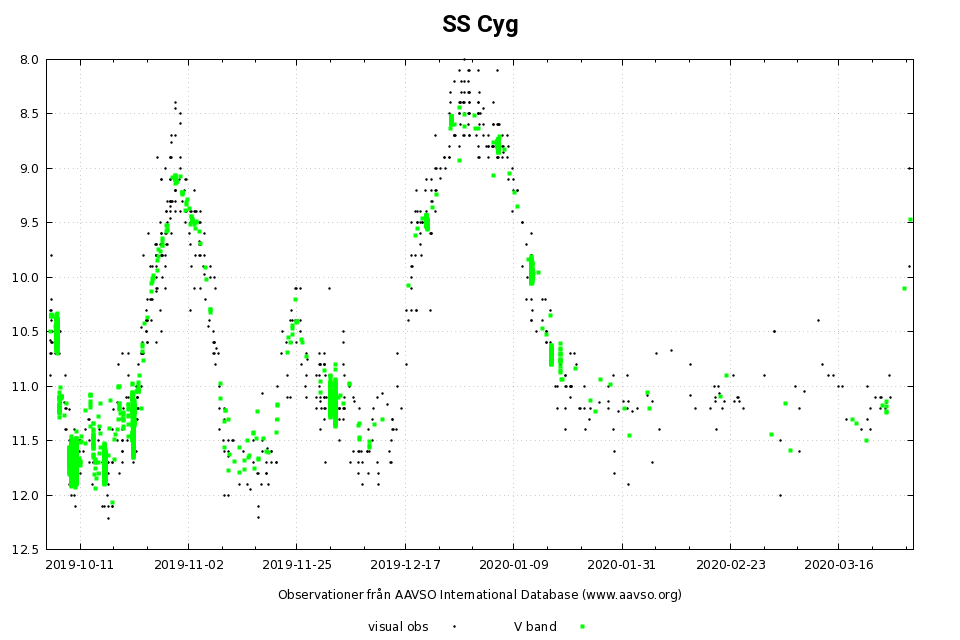The image size is (960, 640).
Task: Click the 2020-02-23 date axis label
Action: [x=729, y=564]
